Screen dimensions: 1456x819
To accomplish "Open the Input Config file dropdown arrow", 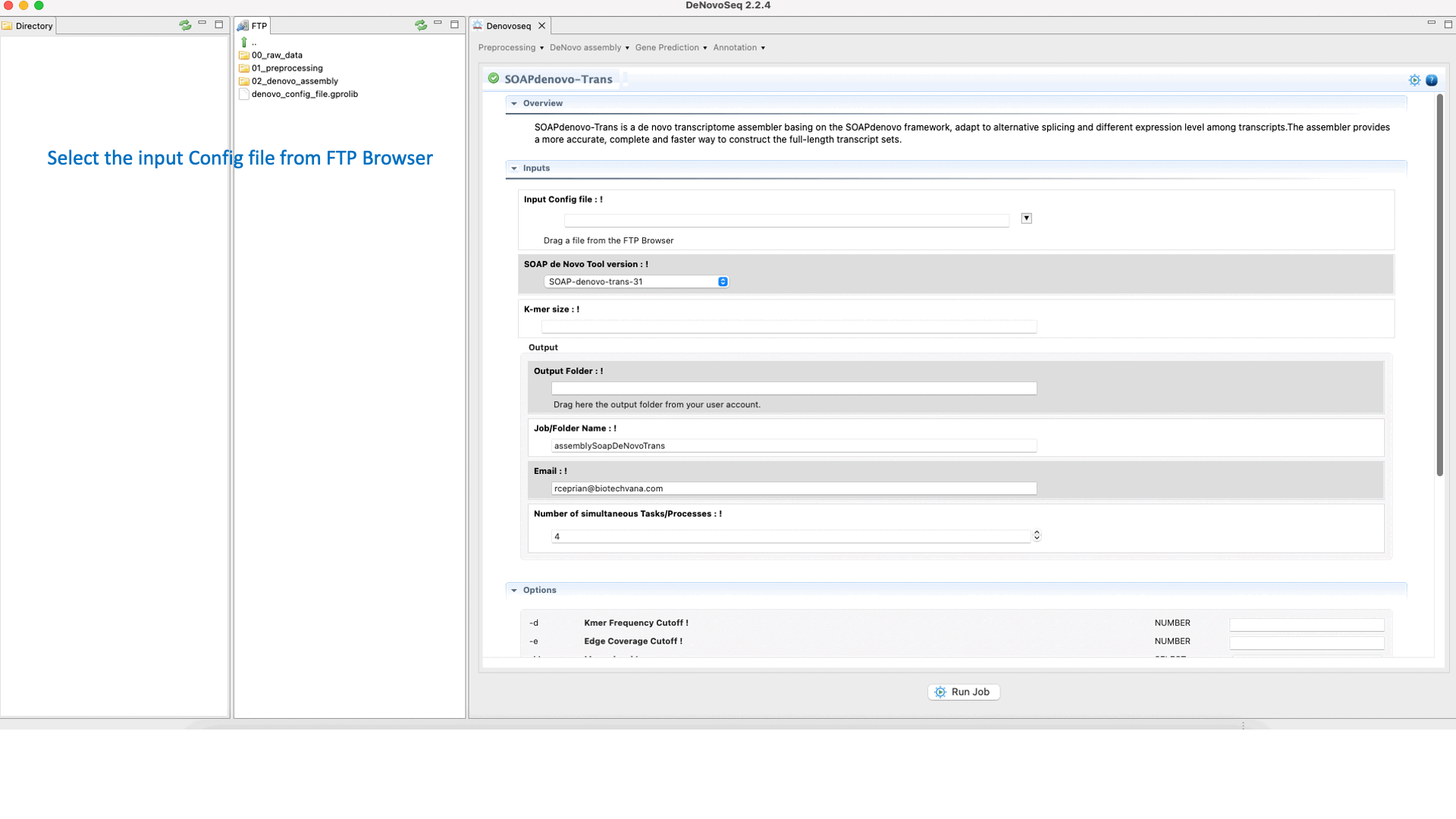I will point(1026,218).
